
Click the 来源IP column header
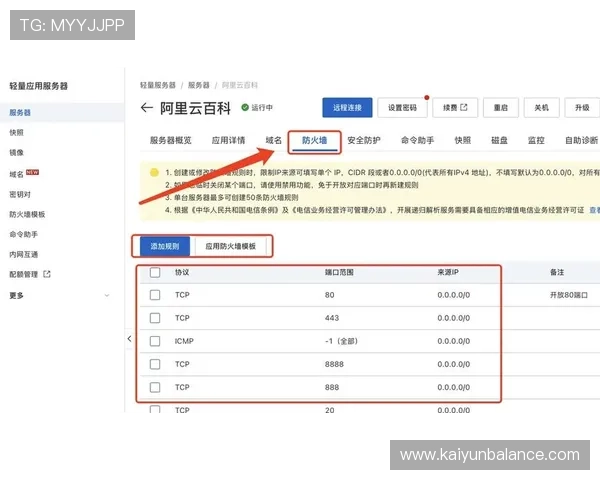point(448,272)
